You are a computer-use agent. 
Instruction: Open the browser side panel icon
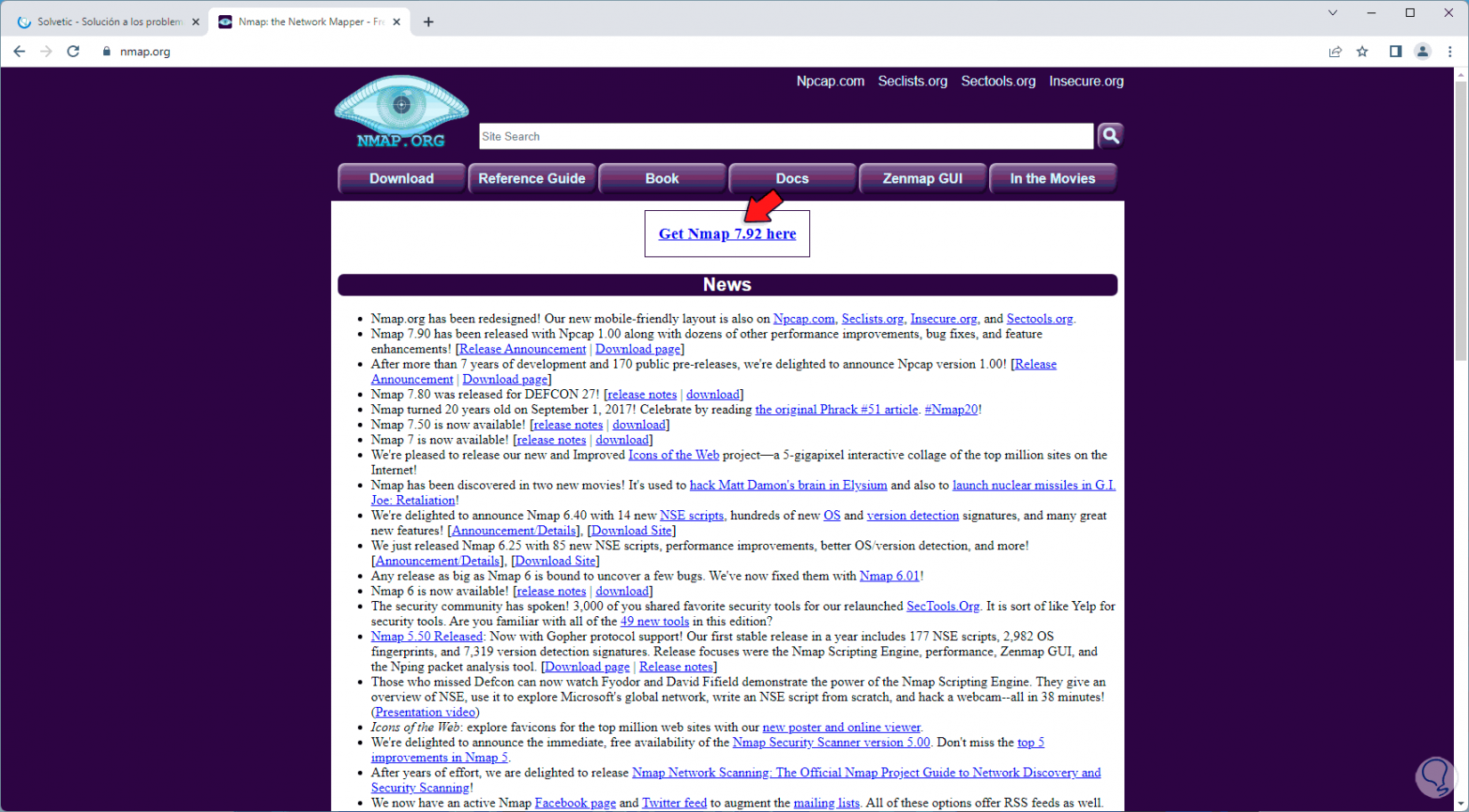point(1395,52)
